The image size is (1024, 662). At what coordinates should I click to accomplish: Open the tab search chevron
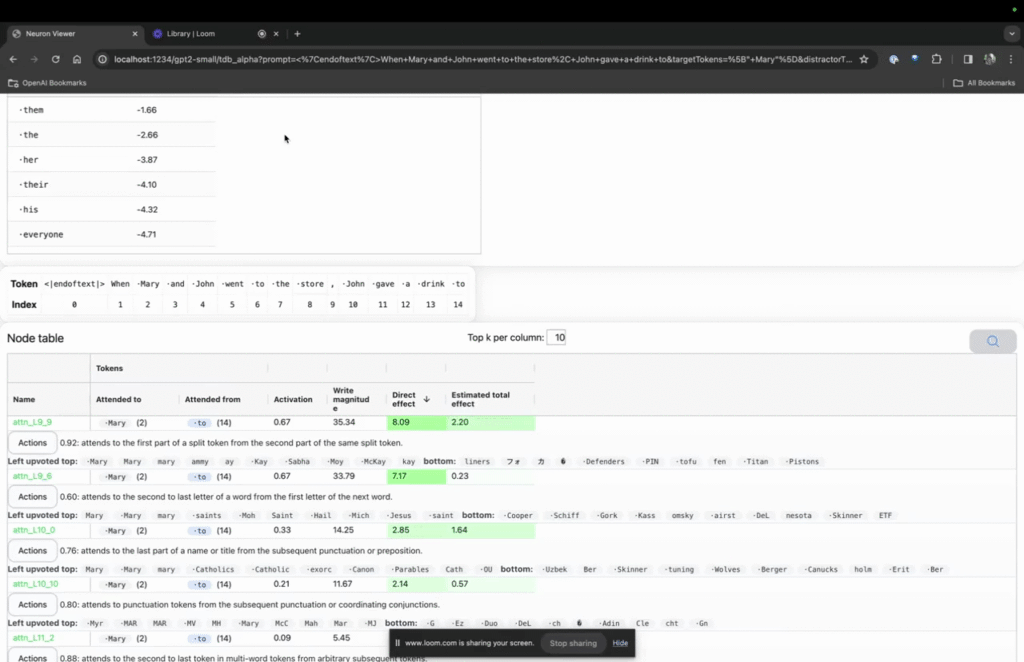click(1011, 33)
